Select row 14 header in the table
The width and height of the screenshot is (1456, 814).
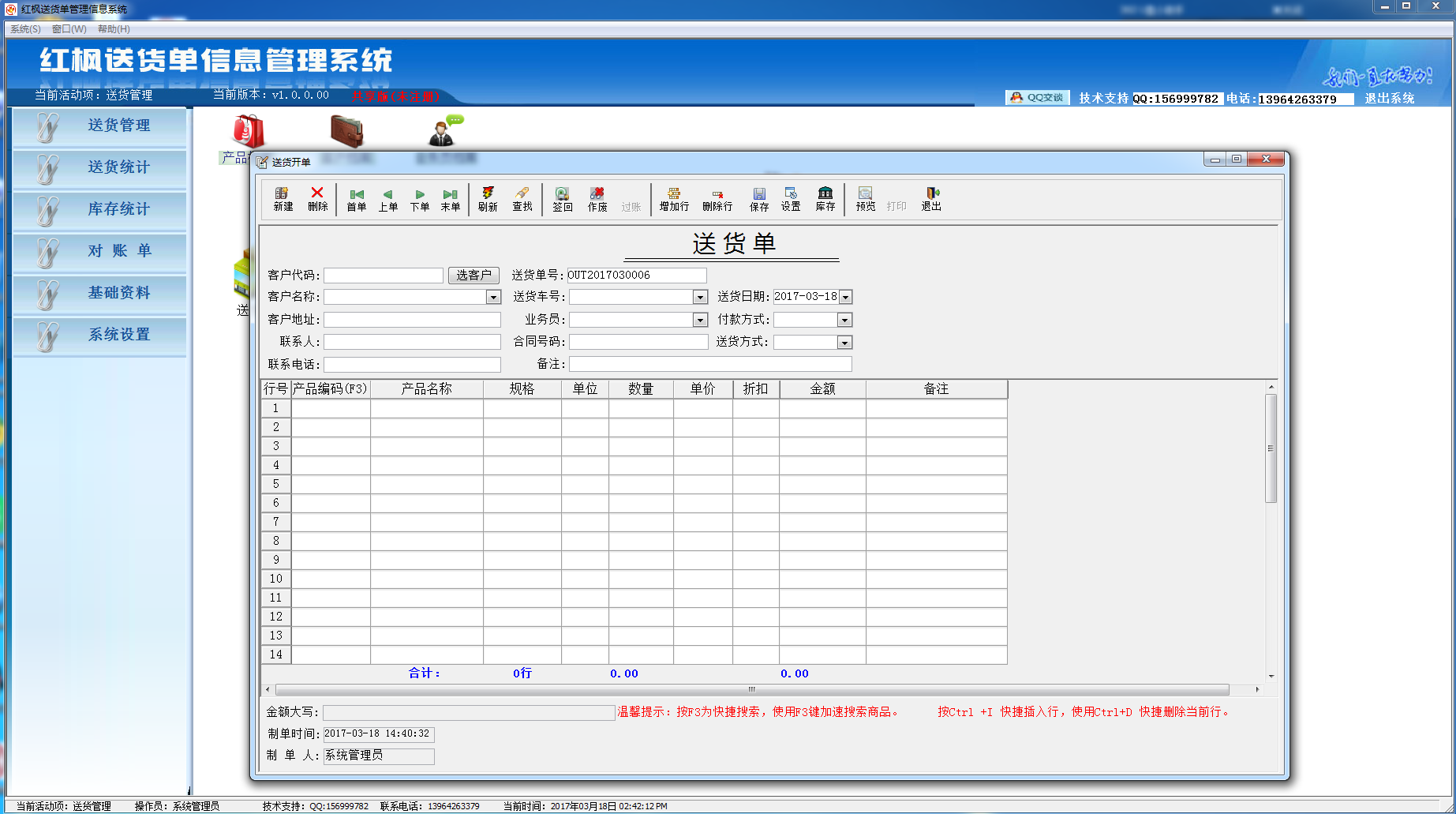click(x=276, y=655)
